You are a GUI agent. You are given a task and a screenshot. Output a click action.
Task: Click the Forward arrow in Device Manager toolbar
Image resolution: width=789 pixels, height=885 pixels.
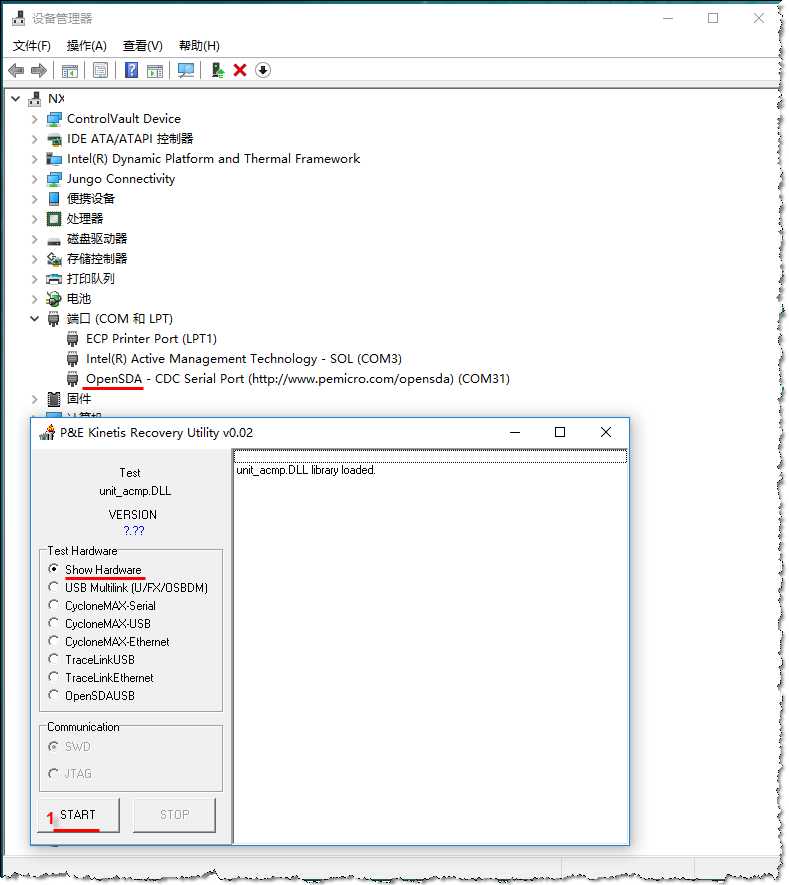[38, 71]
